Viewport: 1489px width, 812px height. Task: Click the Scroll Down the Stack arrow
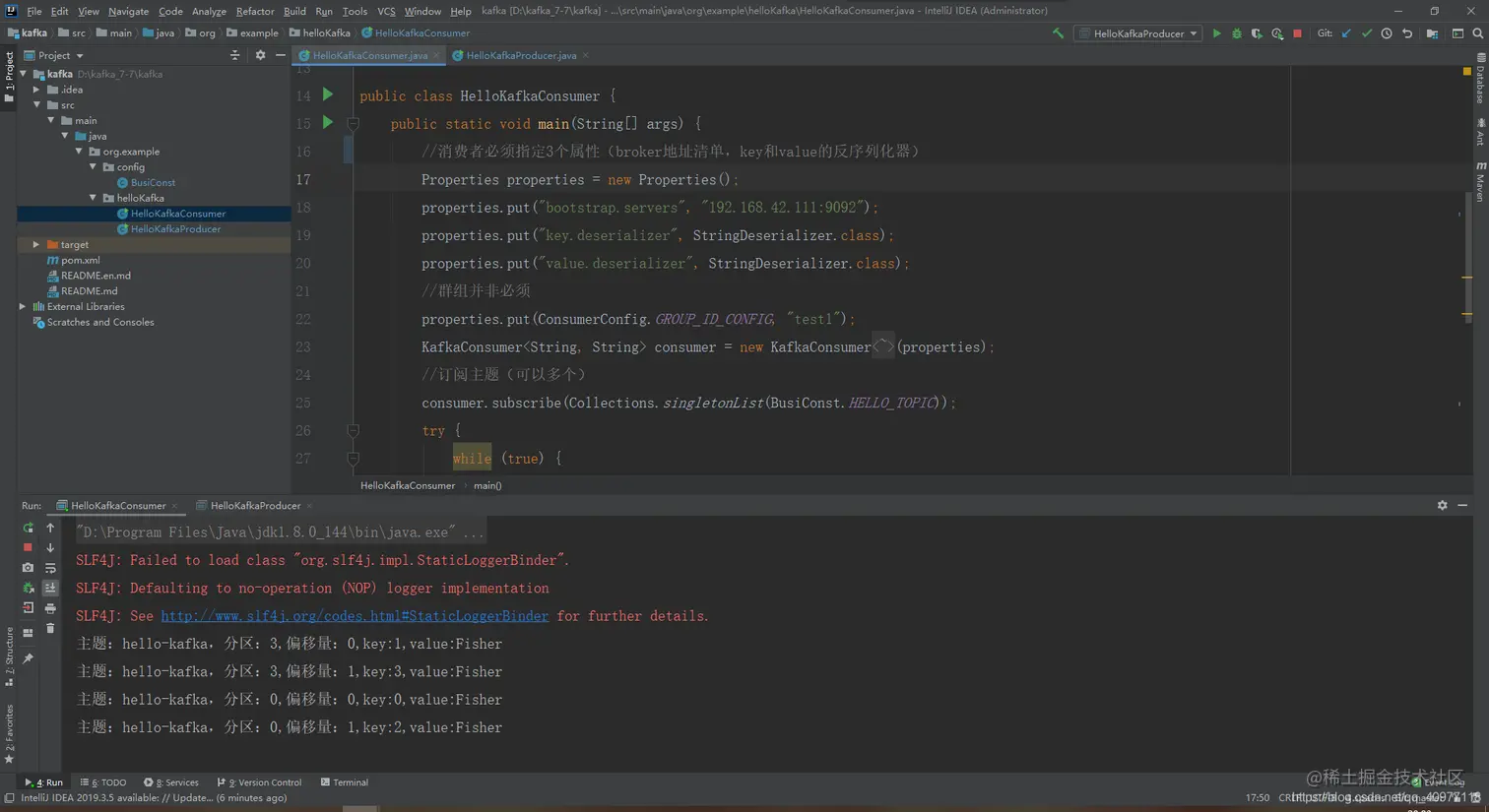[x=50, y=547]
